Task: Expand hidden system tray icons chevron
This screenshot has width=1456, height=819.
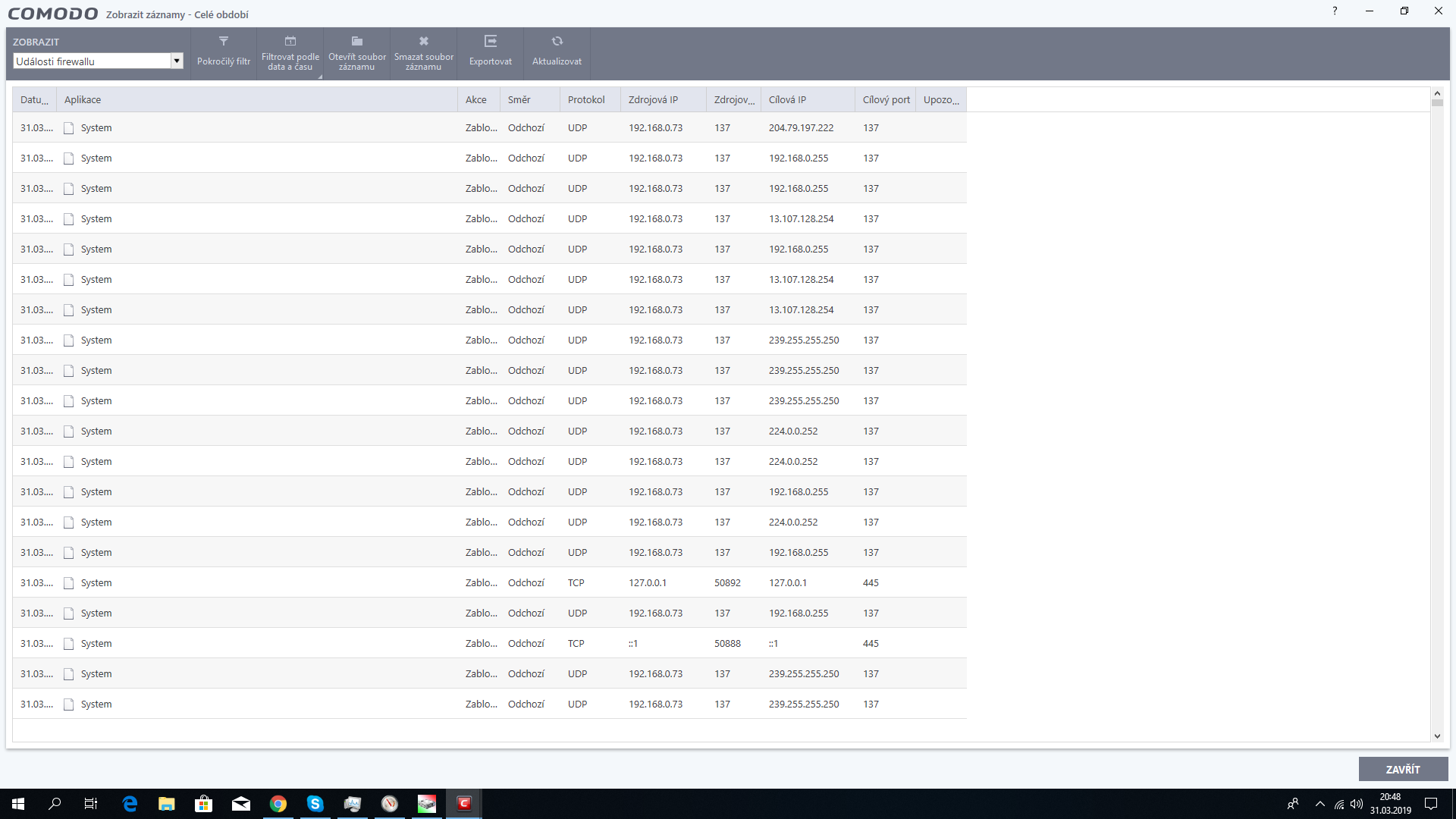Action: click(1319, 804)
